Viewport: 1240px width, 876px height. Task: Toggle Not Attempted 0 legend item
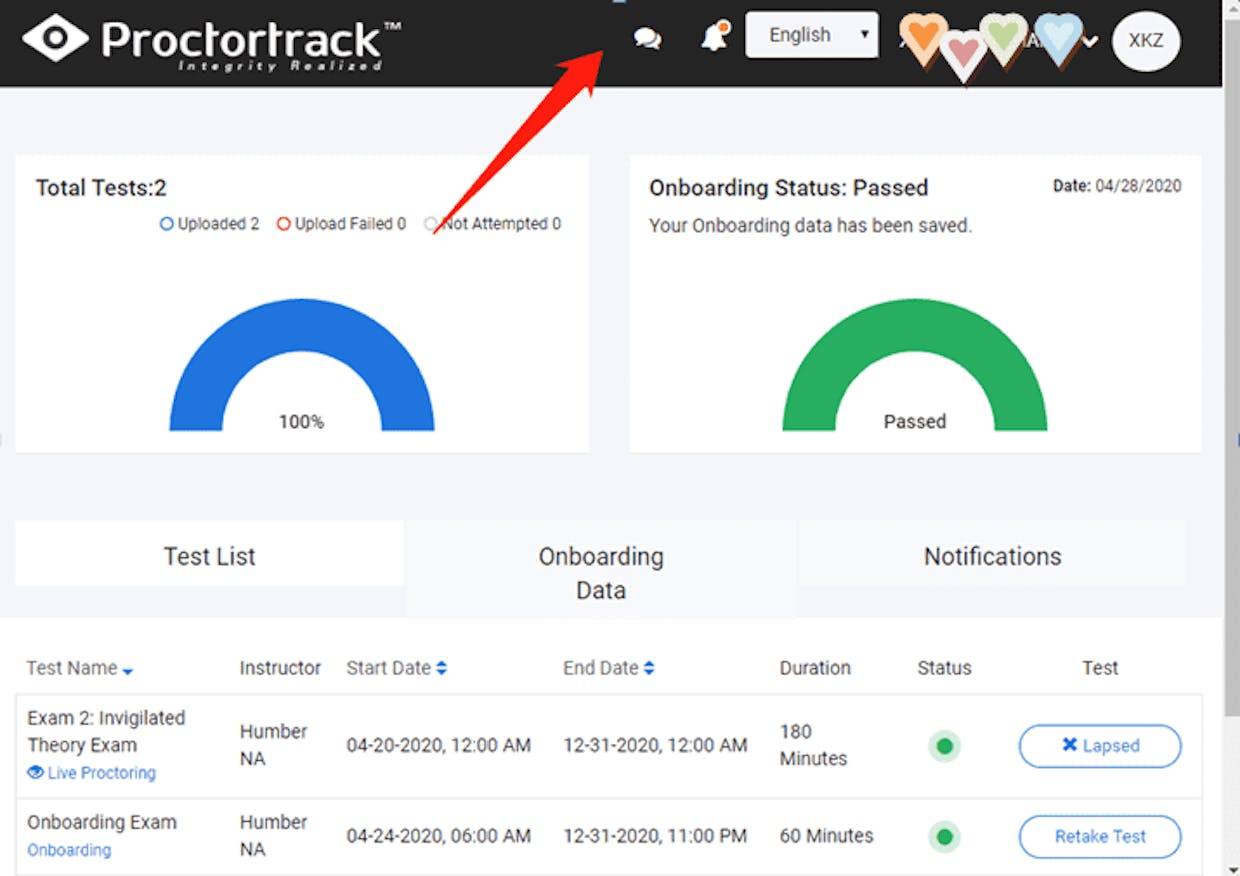[493, 224]
